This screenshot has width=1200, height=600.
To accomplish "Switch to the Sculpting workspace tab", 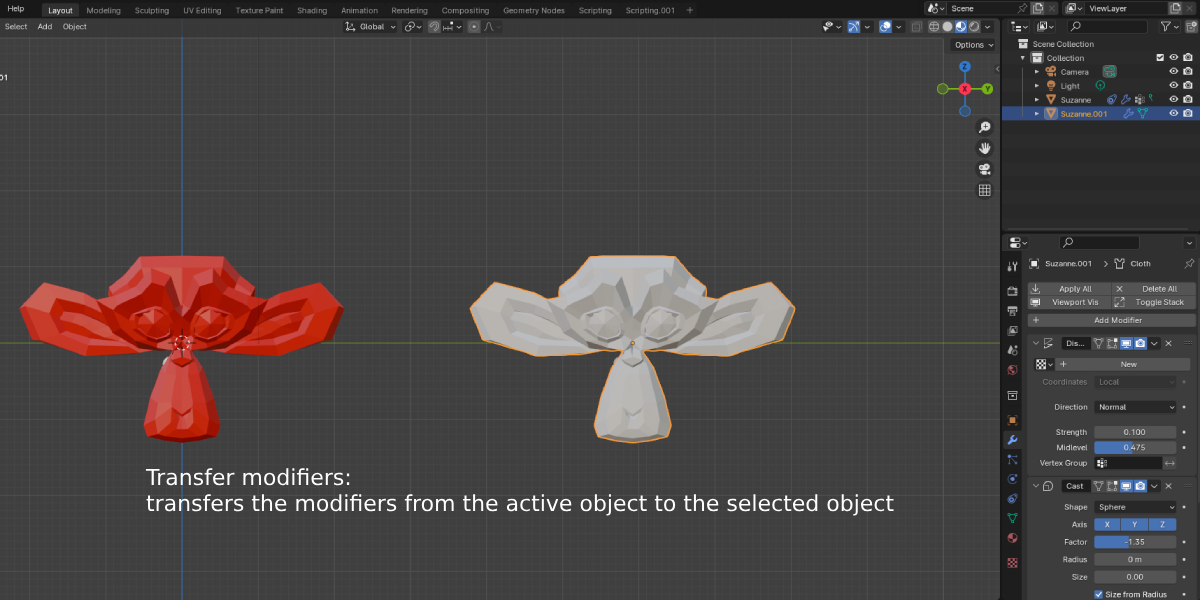I will 152,10.
